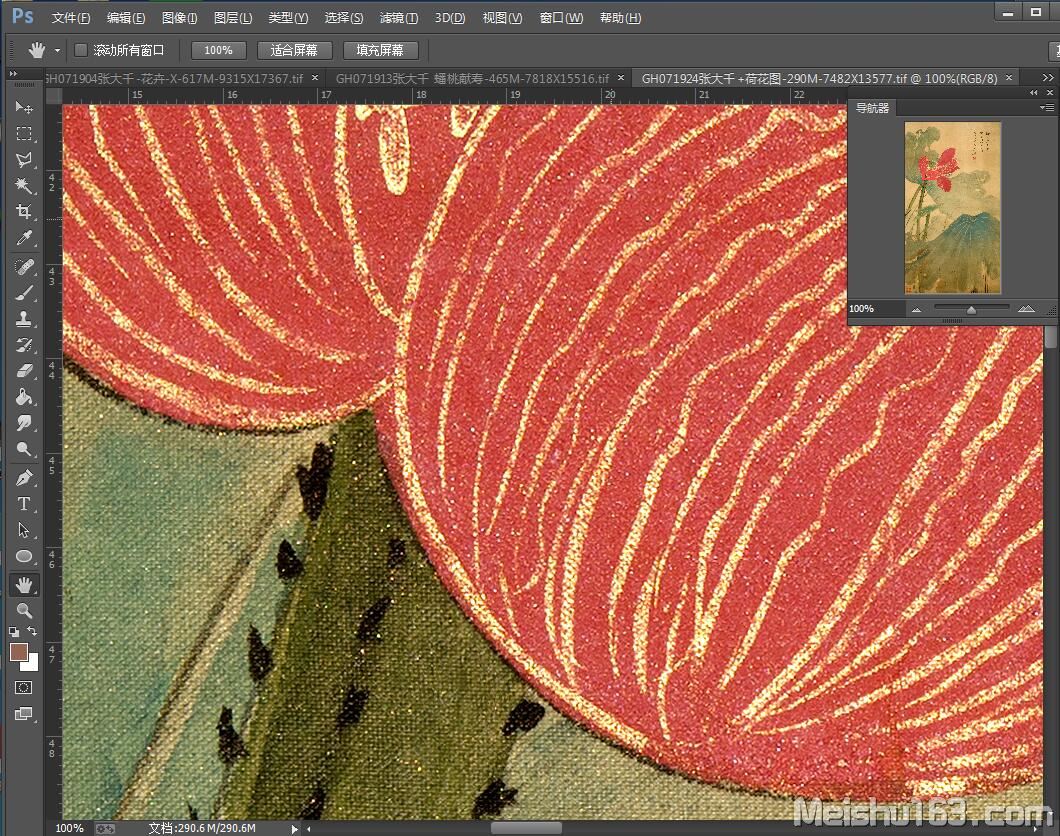
Task: Select the Clone Stamp tool
Action: (24, 319)
